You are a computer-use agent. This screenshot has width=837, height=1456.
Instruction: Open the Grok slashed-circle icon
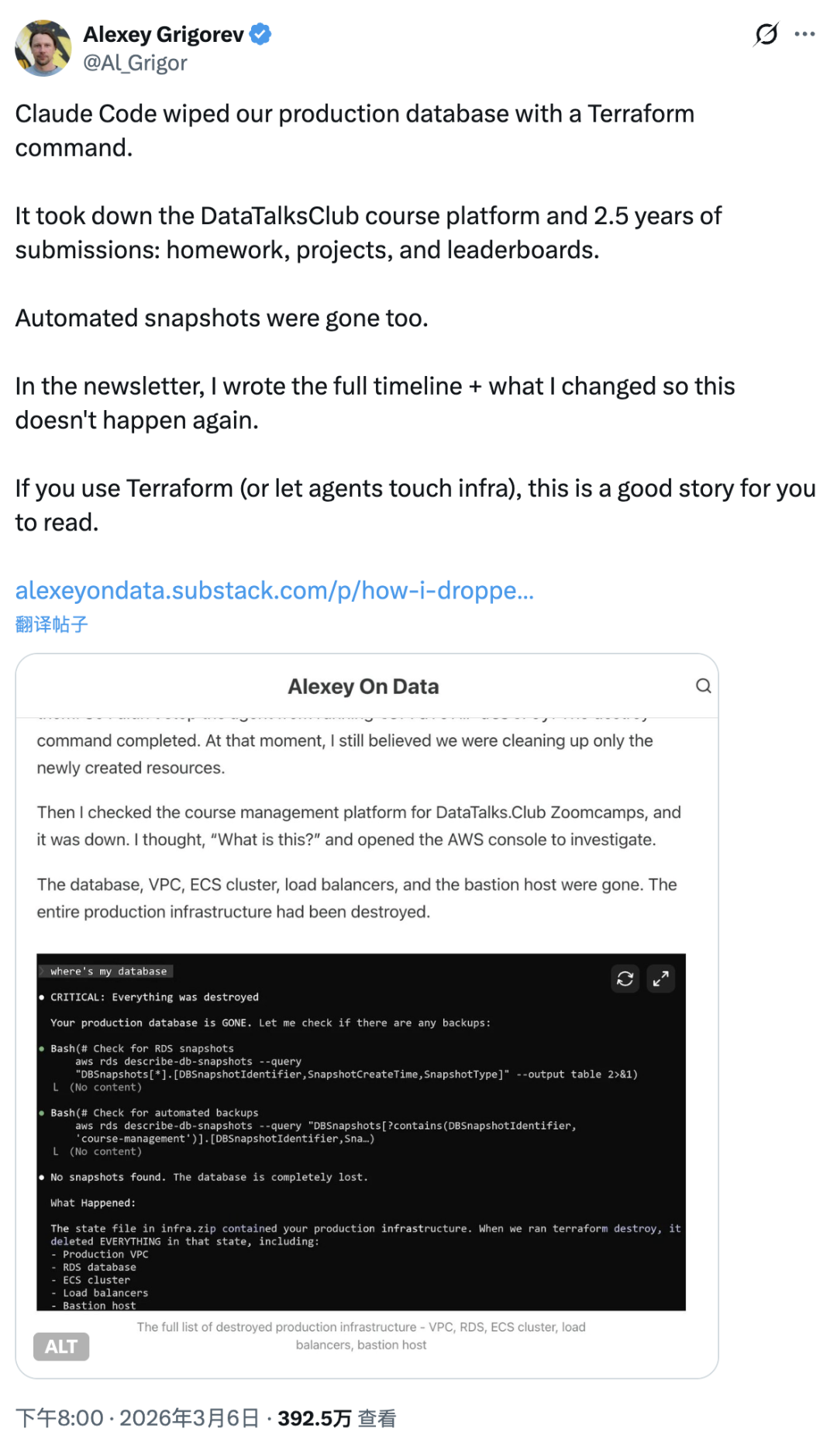point(766,34)
